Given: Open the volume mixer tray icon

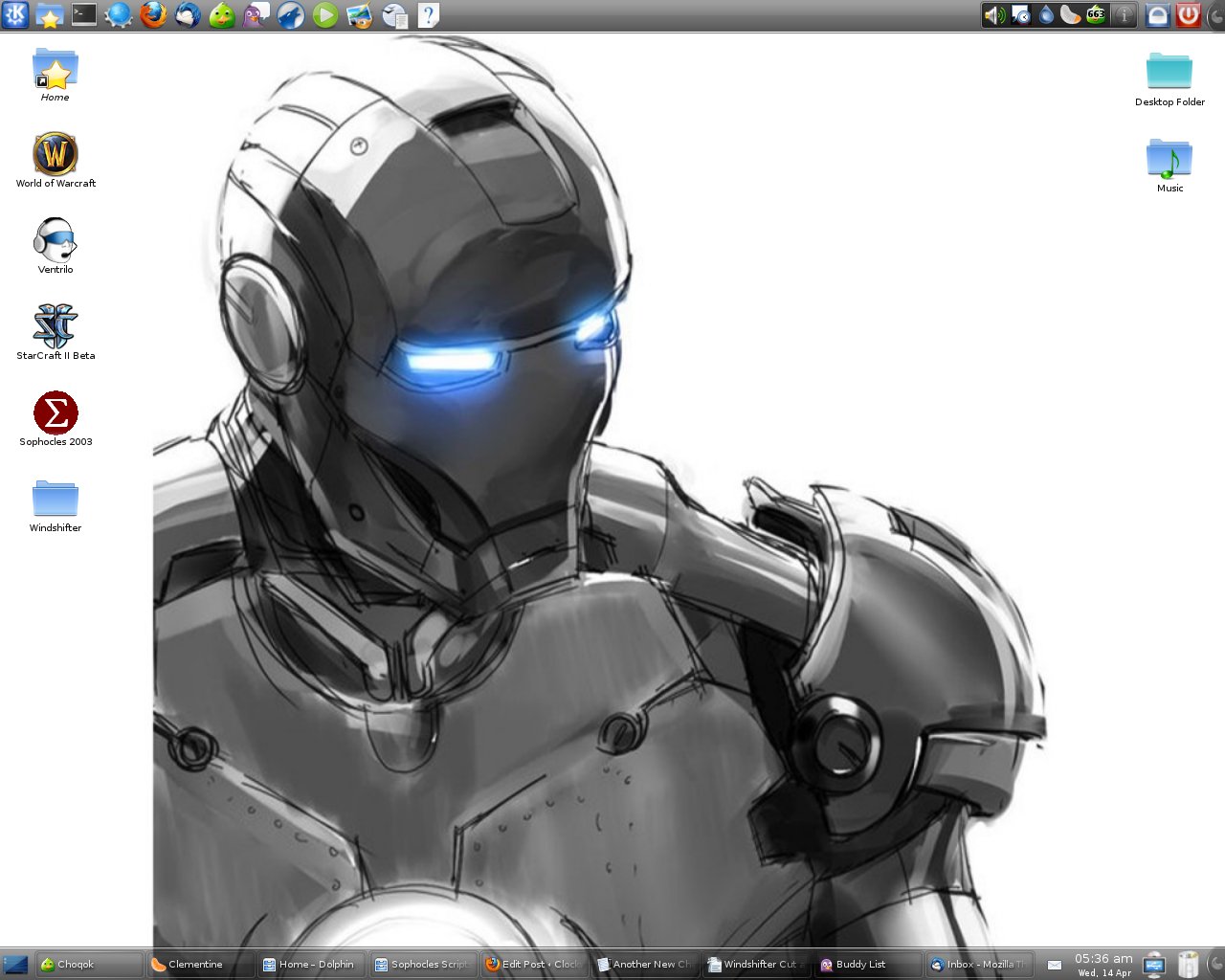Looking at the screenshot, I should [995, 14].
